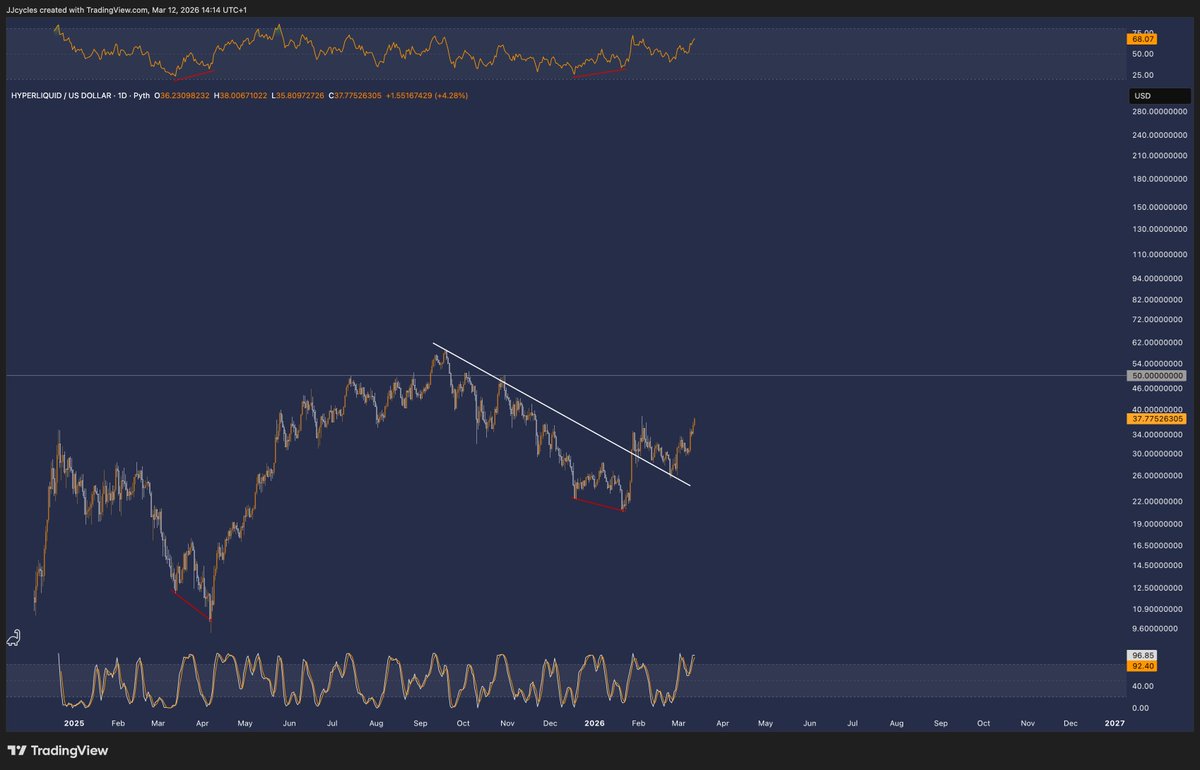The width and height of the screenshot is (1200, 770).
Task: Click the 19.00000000 price axis label
Action: coord(1160,523)
